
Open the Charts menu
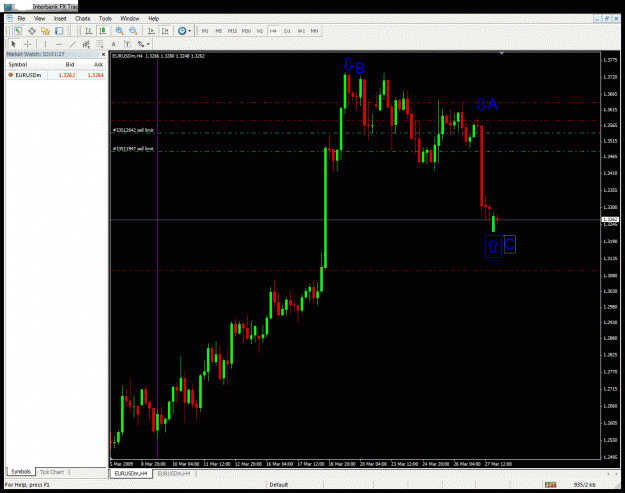coord(83,19)
